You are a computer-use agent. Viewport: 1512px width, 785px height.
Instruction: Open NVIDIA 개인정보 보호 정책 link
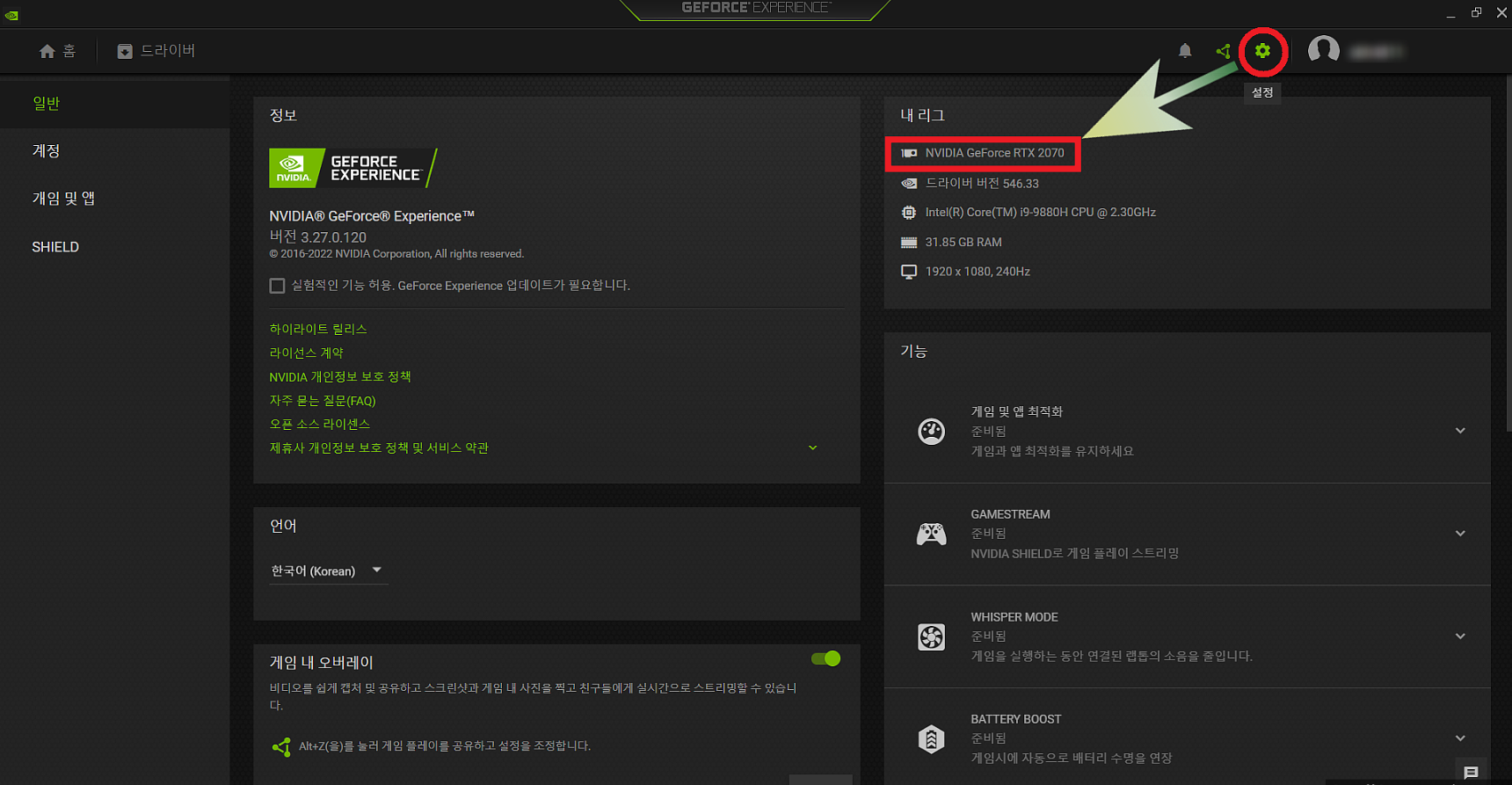pos(340,376)
